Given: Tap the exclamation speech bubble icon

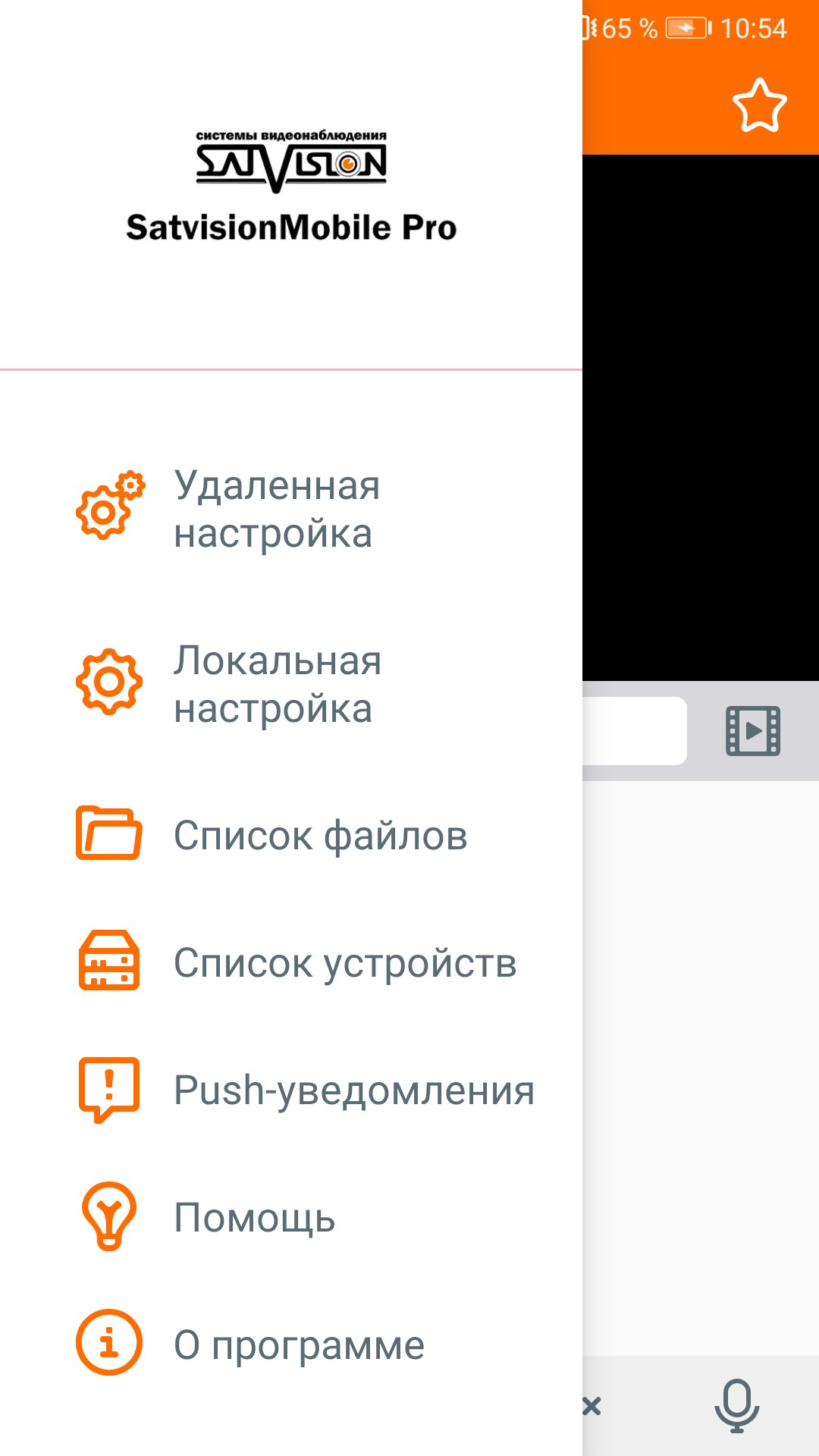Looking at the screenshot, I should pos(109,1088).
